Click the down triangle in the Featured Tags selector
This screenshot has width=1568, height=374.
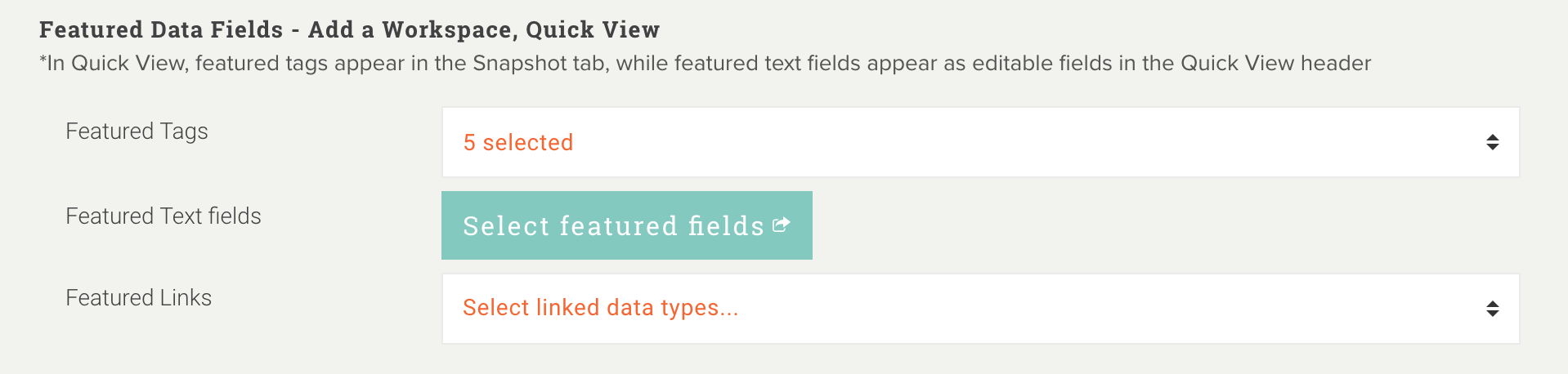click(1492, 148)
